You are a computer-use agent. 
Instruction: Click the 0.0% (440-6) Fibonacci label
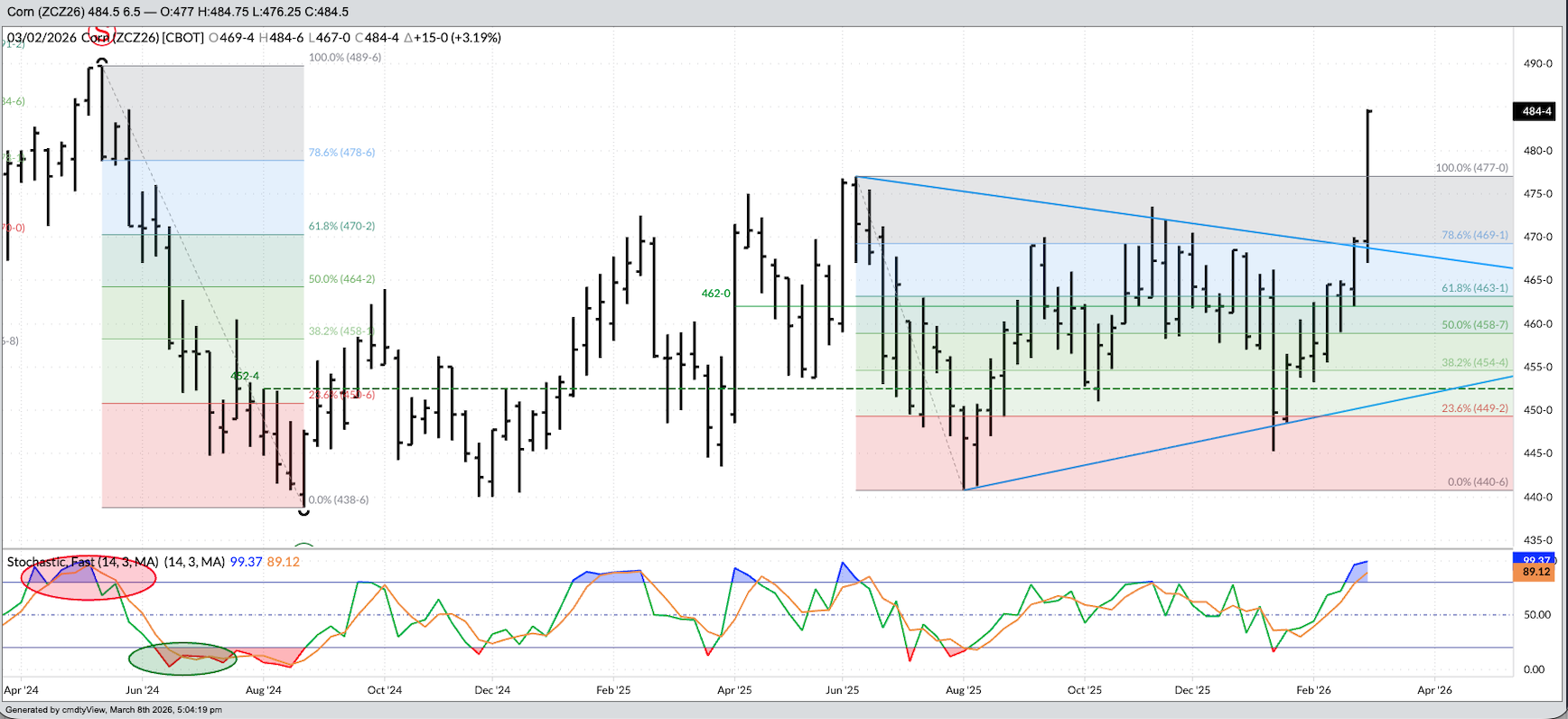coord(1477,482)
